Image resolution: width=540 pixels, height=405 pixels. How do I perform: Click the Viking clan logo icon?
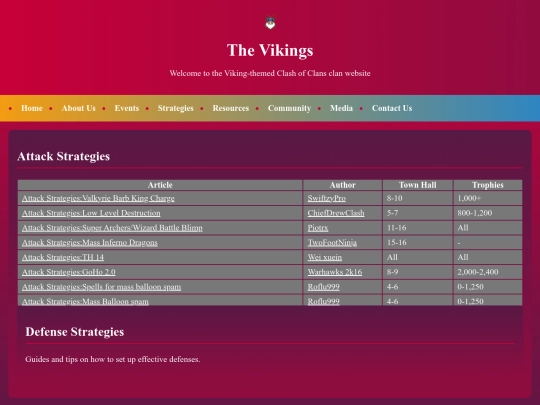coord(270,23)
